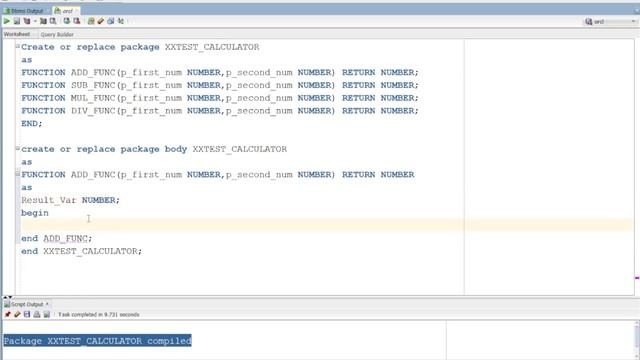Click the red Rollback toolbar icon
640x360 pixels.
(77, 21)
